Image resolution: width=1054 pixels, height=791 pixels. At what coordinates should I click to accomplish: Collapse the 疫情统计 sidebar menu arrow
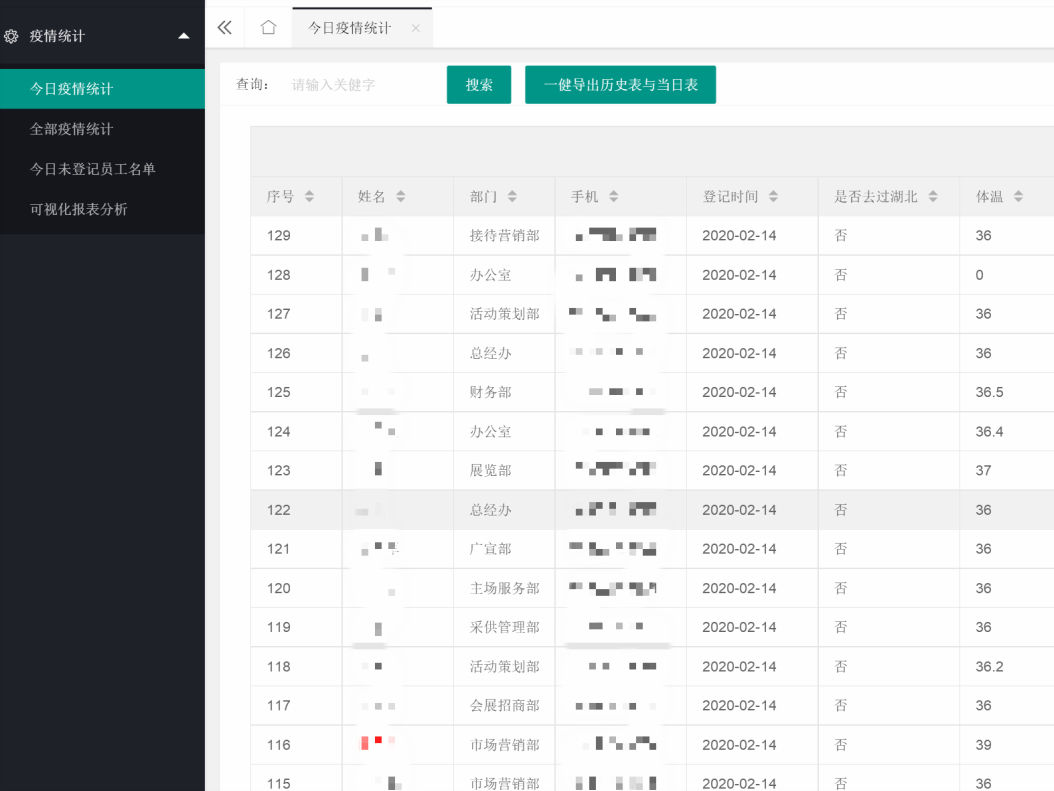point(183,36)
